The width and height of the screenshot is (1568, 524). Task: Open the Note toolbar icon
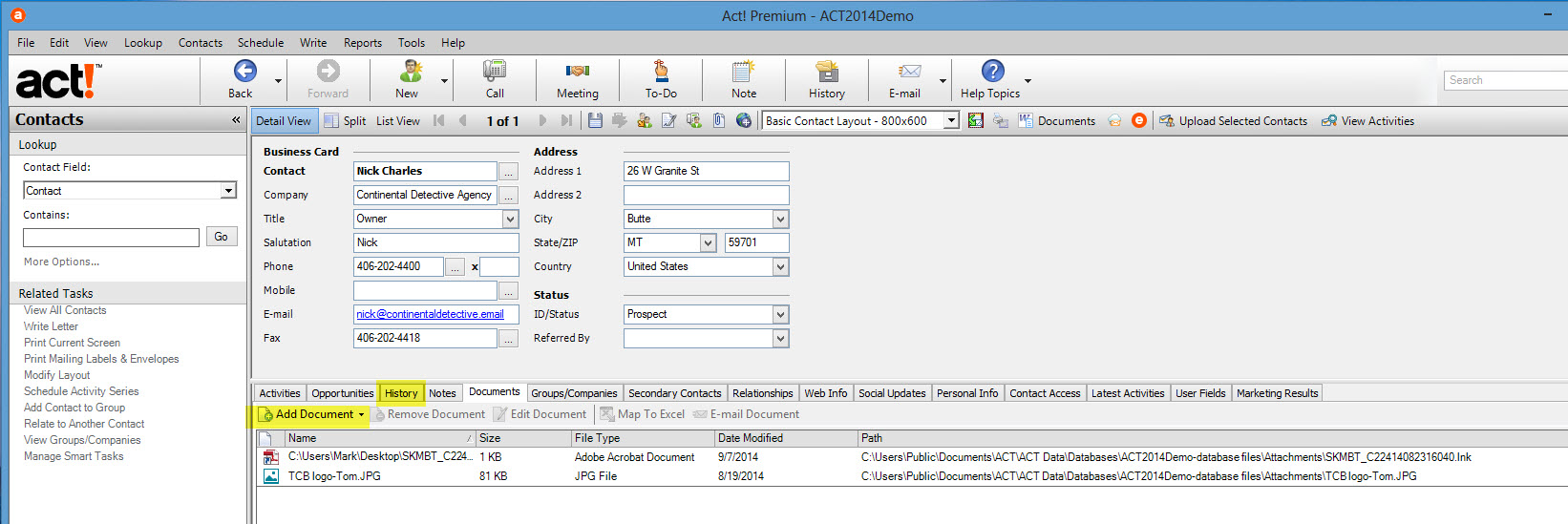[x=743, y=72]
